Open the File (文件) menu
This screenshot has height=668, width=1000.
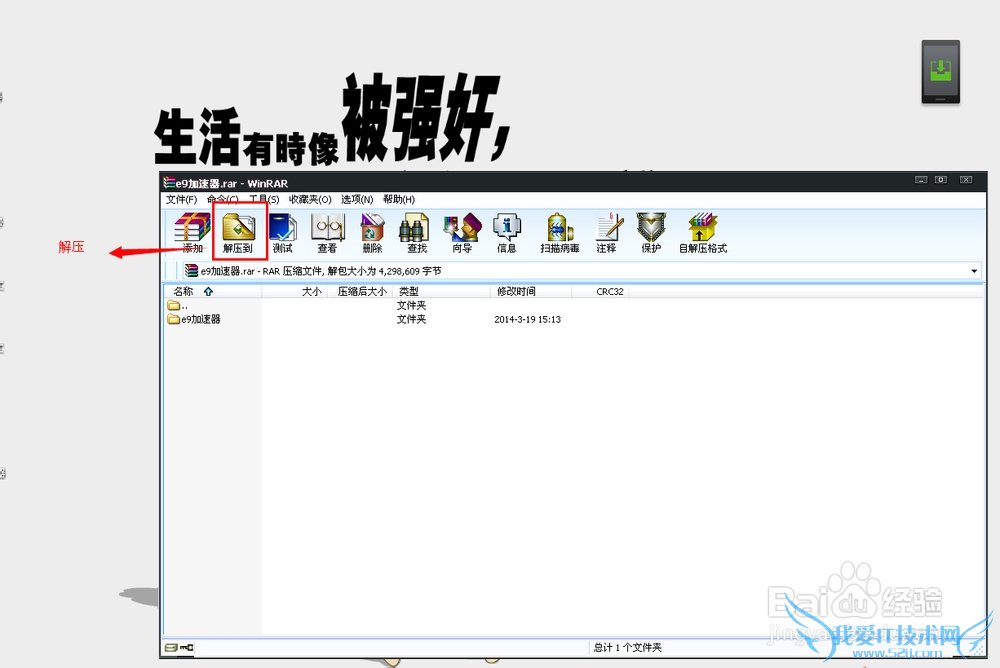182,200
